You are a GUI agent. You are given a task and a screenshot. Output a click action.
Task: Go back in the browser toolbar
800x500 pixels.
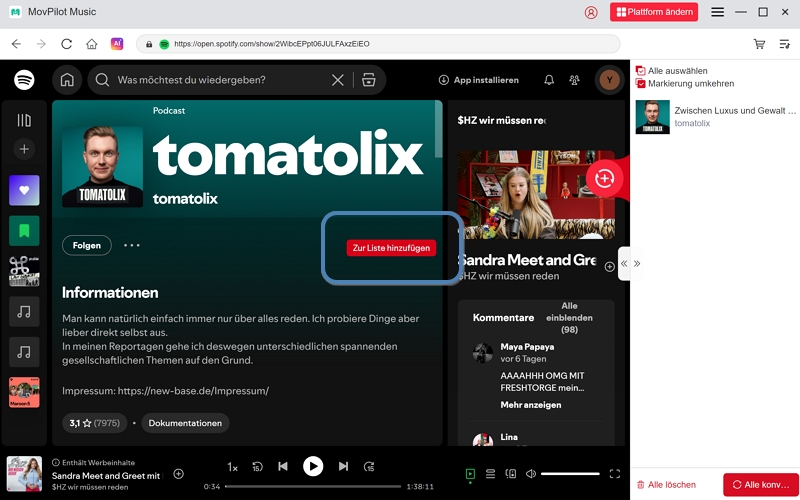pyautogui.click(x=16, y=44)
